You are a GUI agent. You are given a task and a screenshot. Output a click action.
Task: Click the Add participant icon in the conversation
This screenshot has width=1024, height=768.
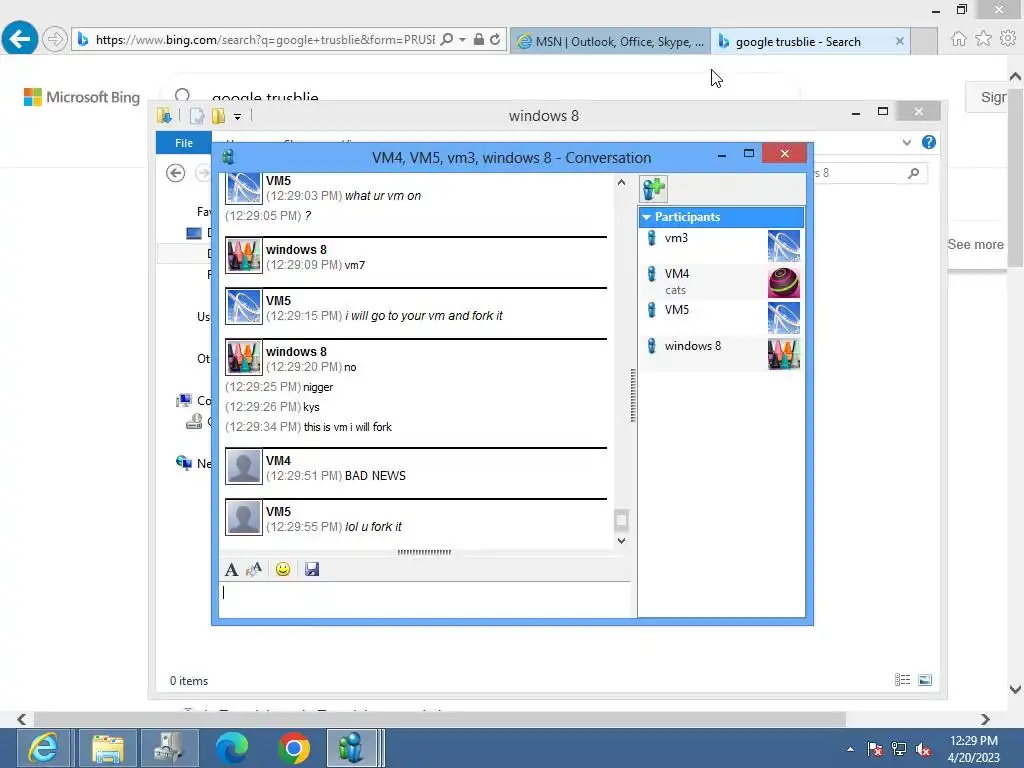coord(653,189)
